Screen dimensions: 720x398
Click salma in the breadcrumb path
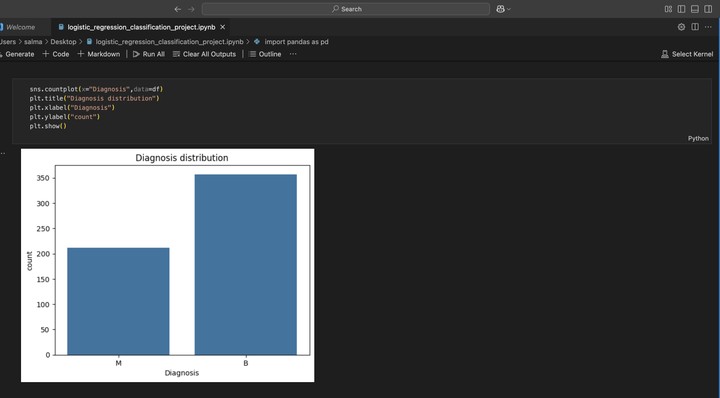point(33,41)
